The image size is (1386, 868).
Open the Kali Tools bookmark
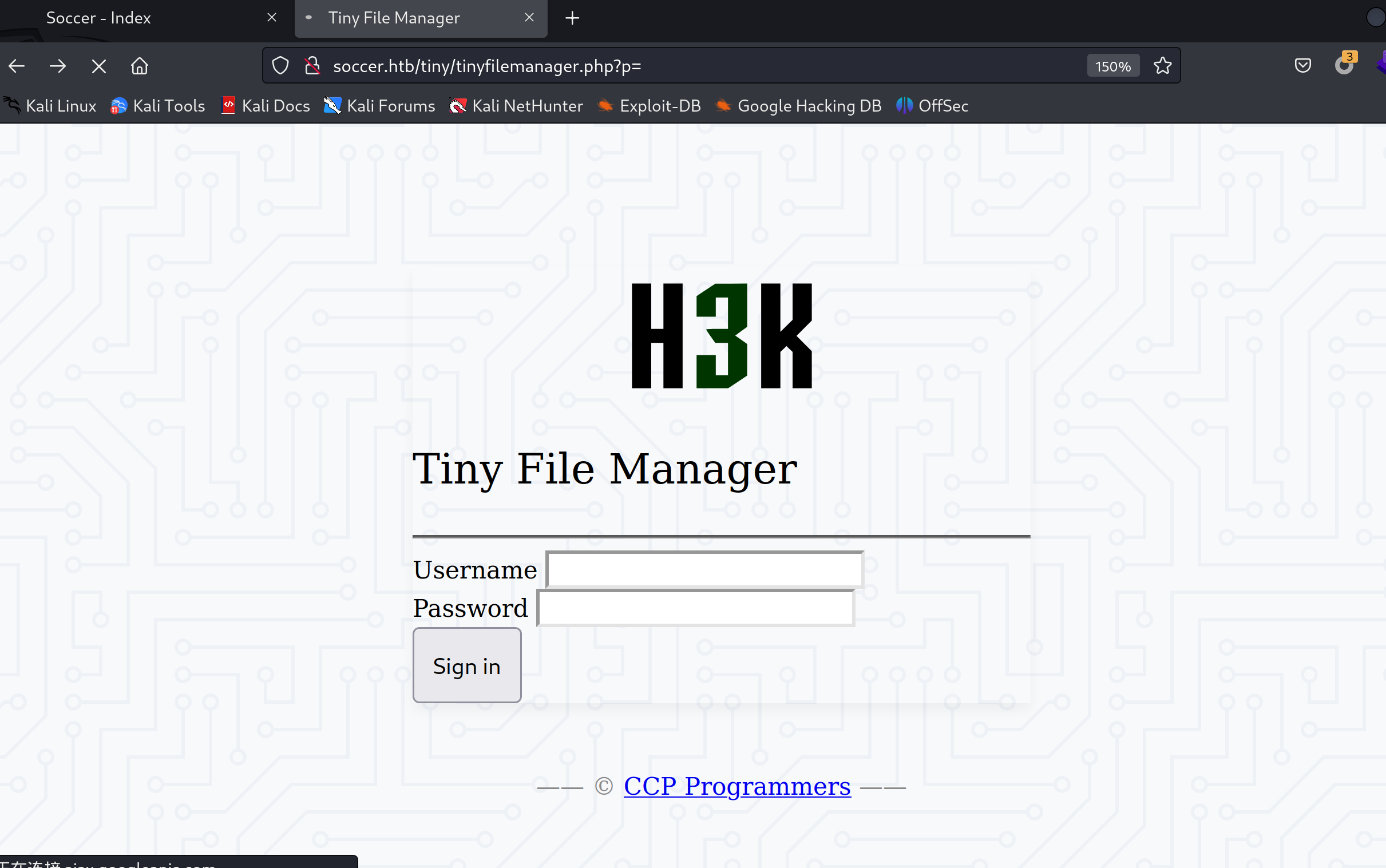158,106
